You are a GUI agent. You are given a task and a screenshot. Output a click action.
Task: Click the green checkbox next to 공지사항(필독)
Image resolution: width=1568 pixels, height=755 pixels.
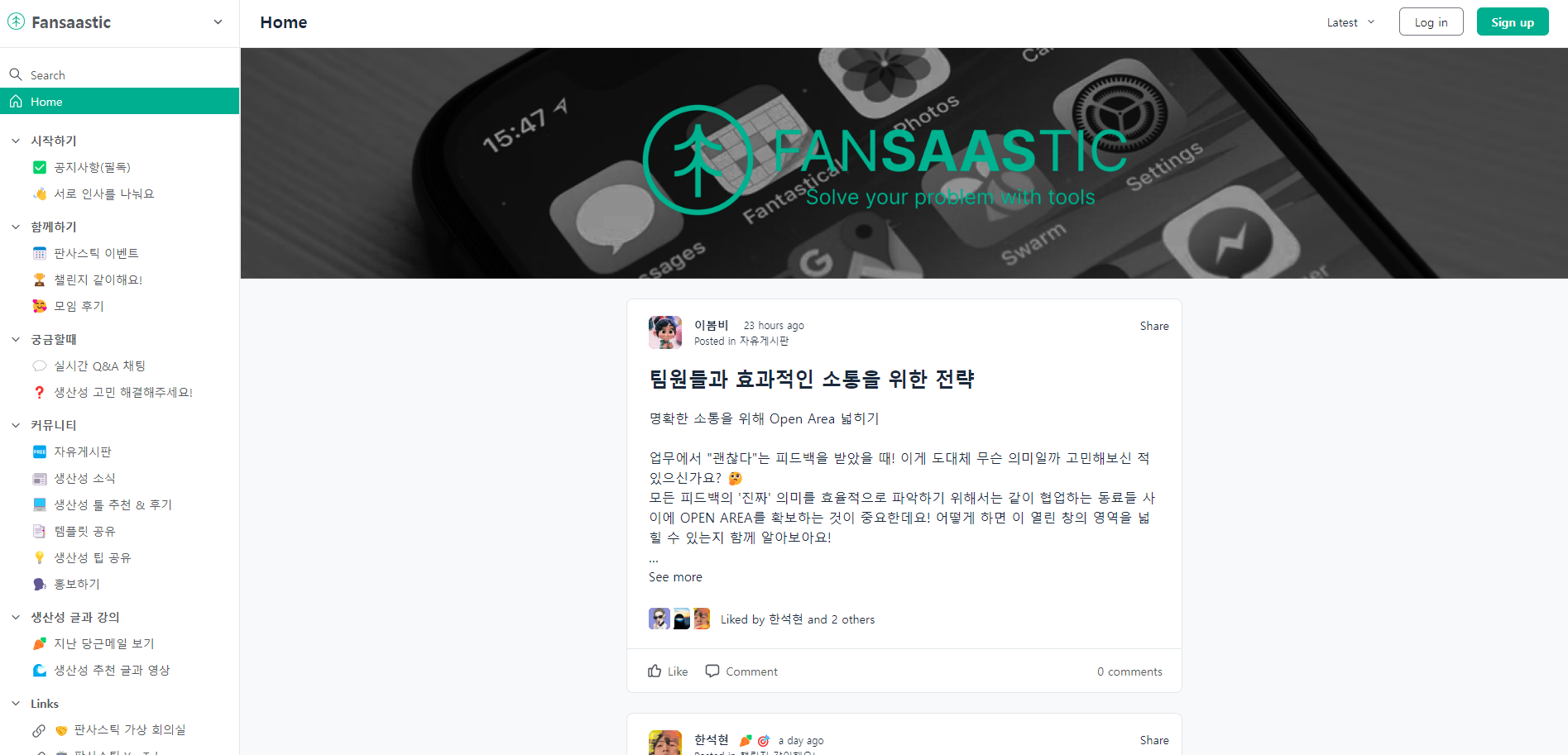[x=39, y=167]
